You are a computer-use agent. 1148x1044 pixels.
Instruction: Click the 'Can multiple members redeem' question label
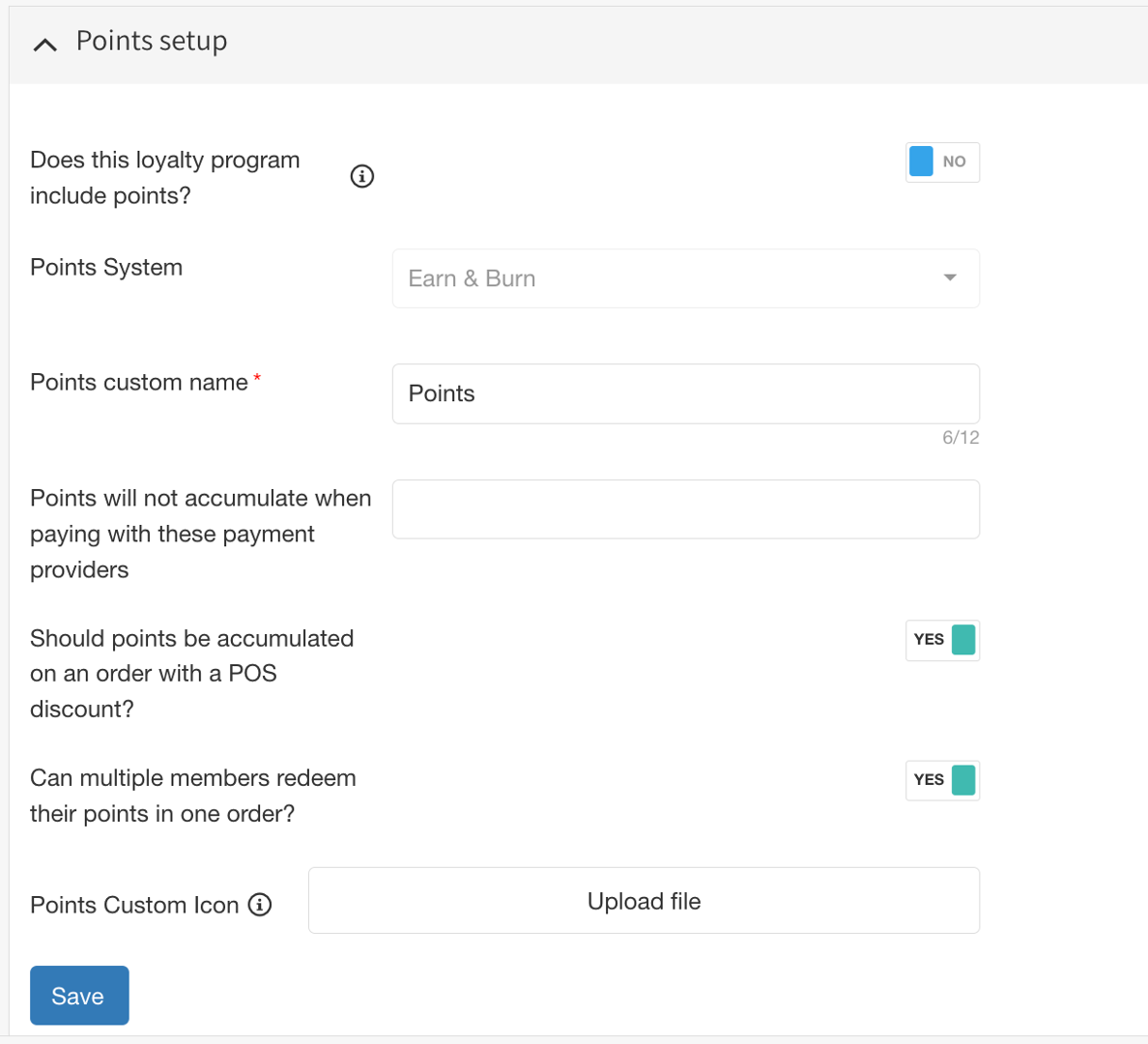(x=192, y=796)
